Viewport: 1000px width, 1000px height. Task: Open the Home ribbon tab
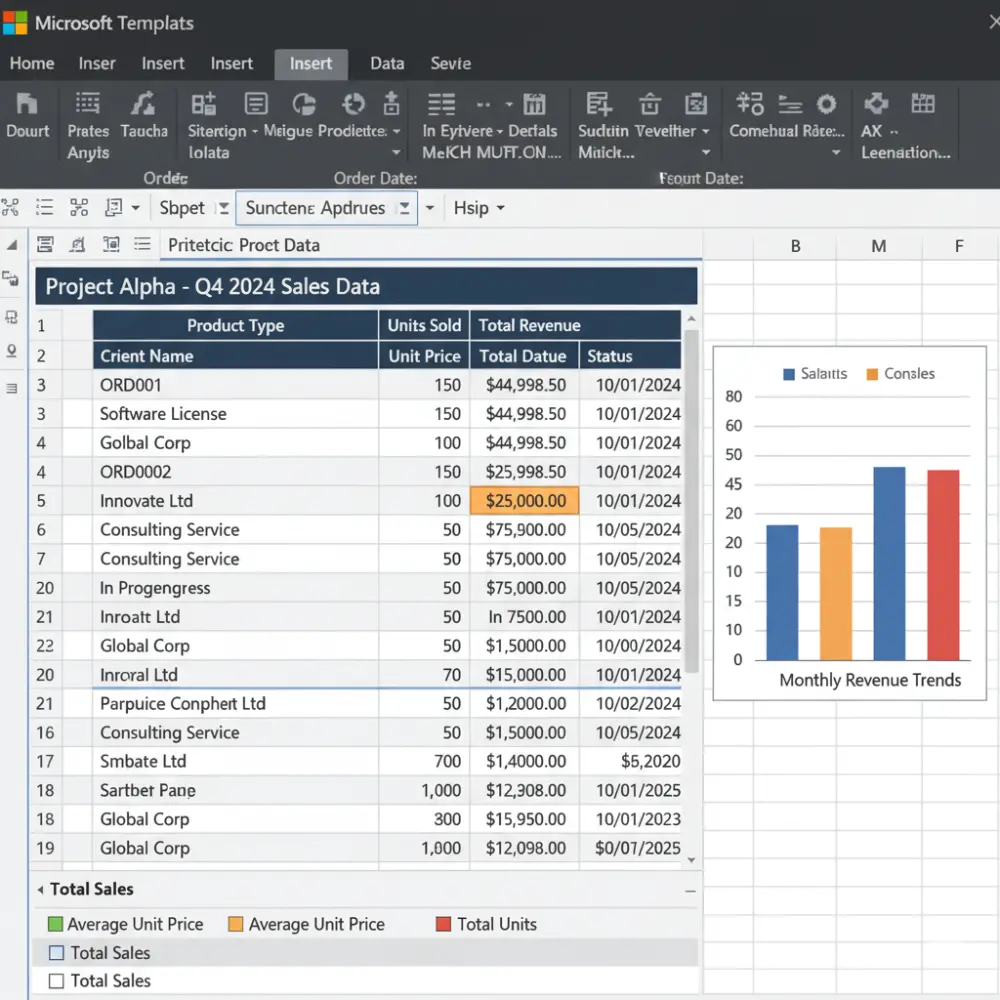click(31, 63)
